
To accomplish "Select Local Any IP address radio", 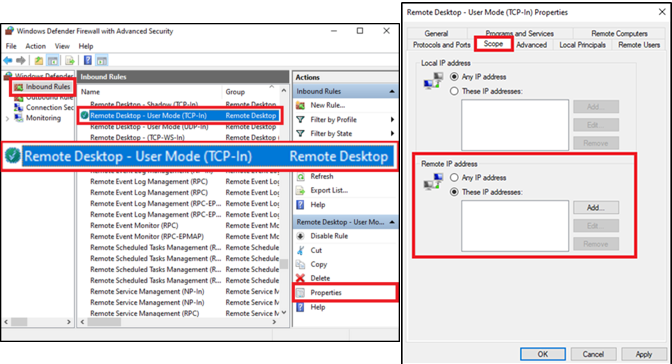I will (454, 77).
